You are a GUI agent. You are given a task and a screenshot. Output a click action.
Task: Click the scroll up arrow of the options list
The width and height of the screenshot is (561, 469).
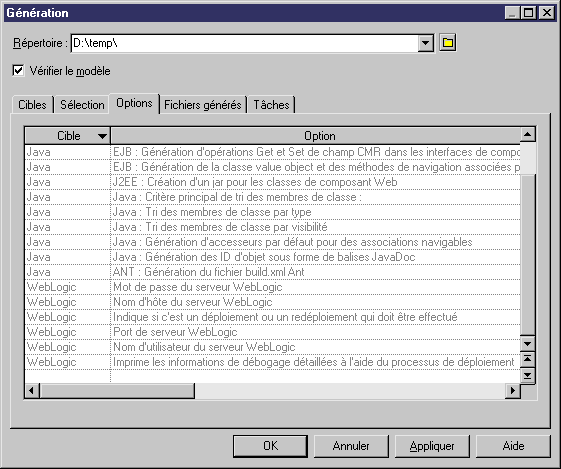point(527,135)
